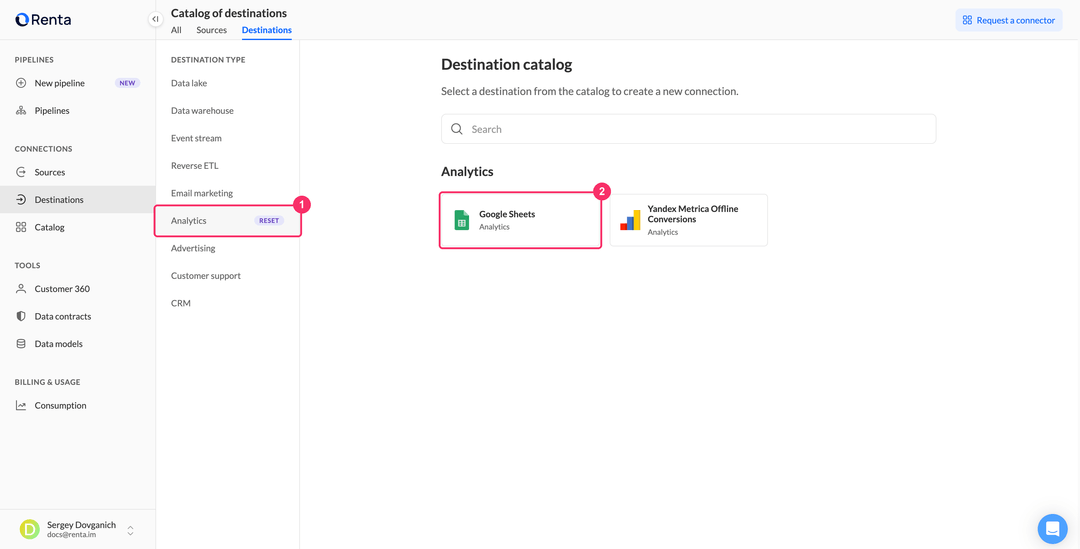Collapse the sidebar using the arrow button
This screenshot has width=1080, height=549.
pyautogui.click(x=156, y=19)
